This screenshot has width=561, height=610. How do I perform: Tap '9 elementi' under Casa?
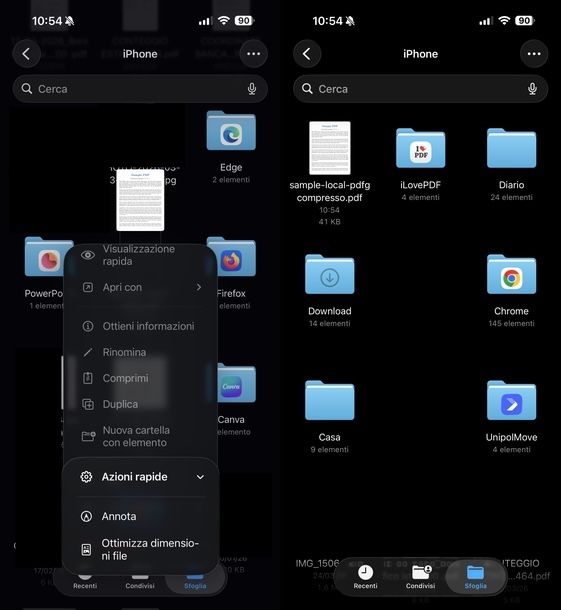(x=330, y=450)
